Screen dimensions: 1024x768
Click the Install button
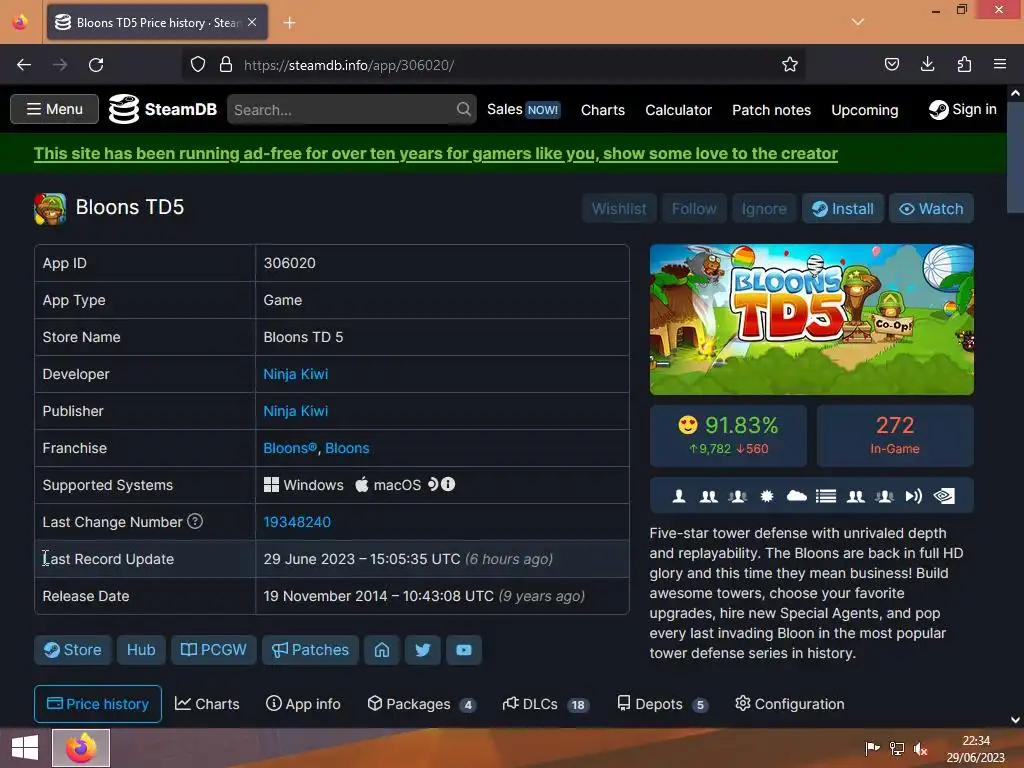(842, 208)
